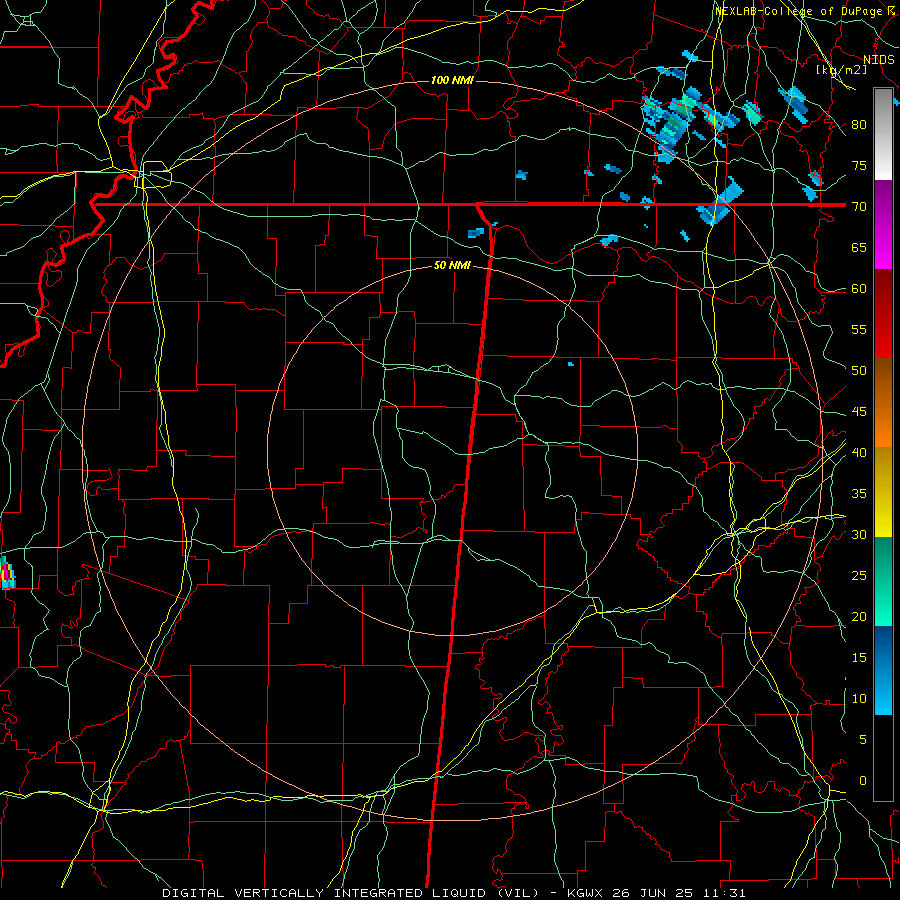Click the 'NIDS' label above the scale
This screenshot has height=900, width=900.
pos(879,60)
